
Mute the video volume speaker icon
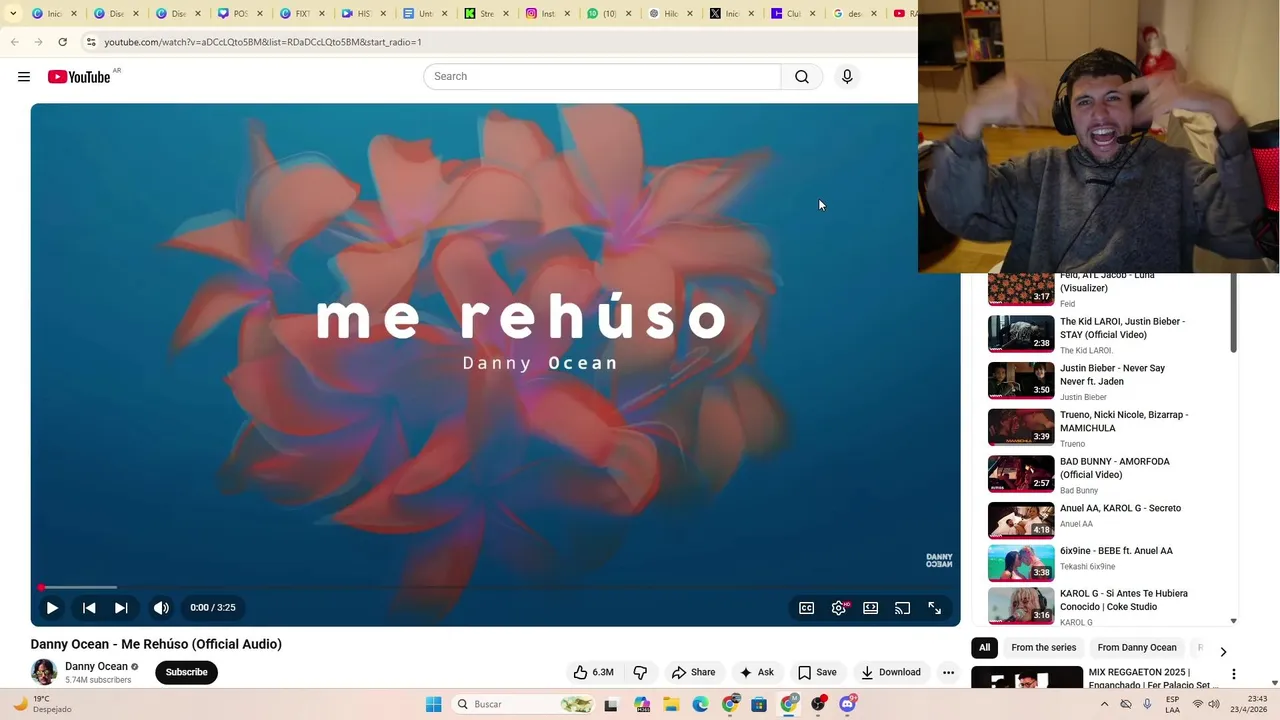[x=161, y=607]
